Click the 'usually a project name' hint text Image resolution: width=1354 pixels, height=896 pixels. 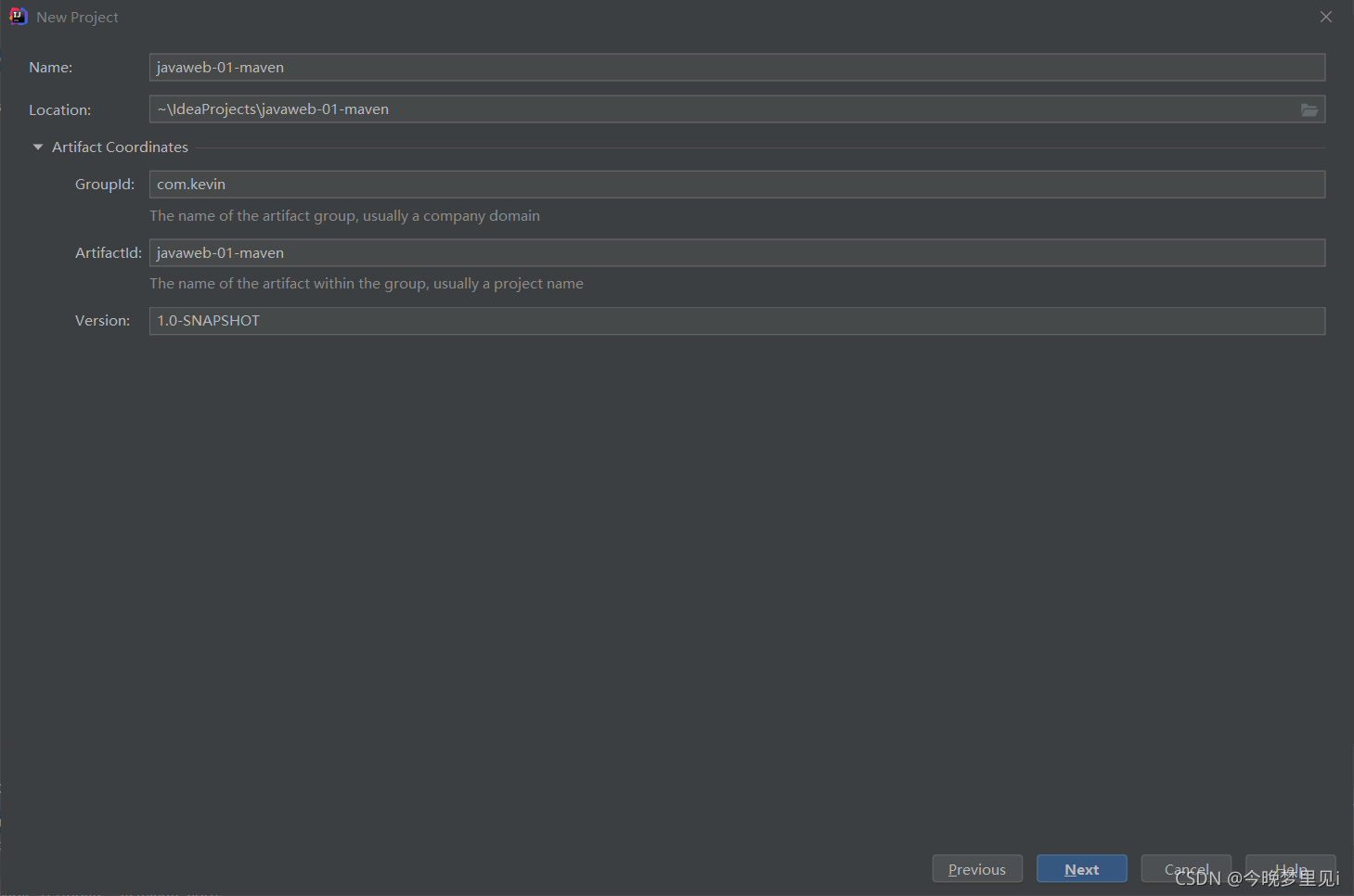click(509, 284)
